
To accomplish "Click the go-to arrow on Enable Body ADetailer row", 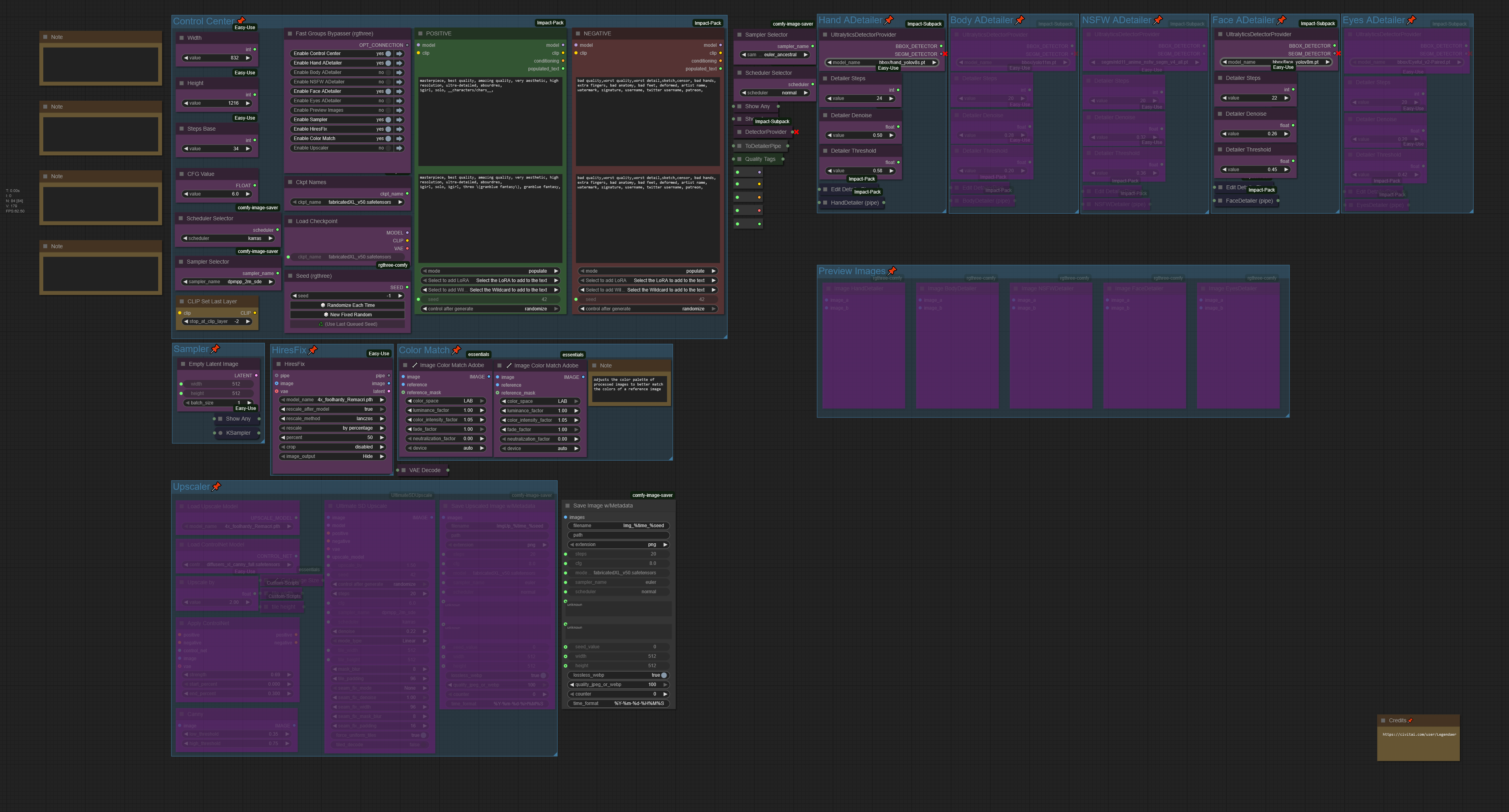I will (399, 72).
